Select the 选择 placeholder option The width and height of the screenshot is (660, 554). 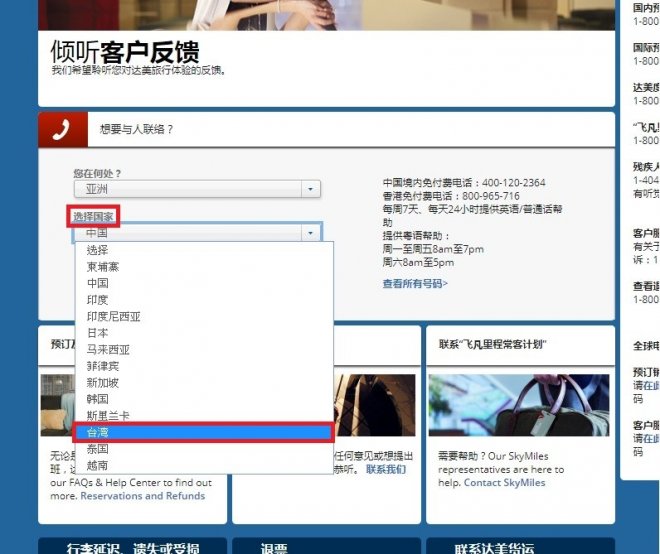[x=98, y=250]
